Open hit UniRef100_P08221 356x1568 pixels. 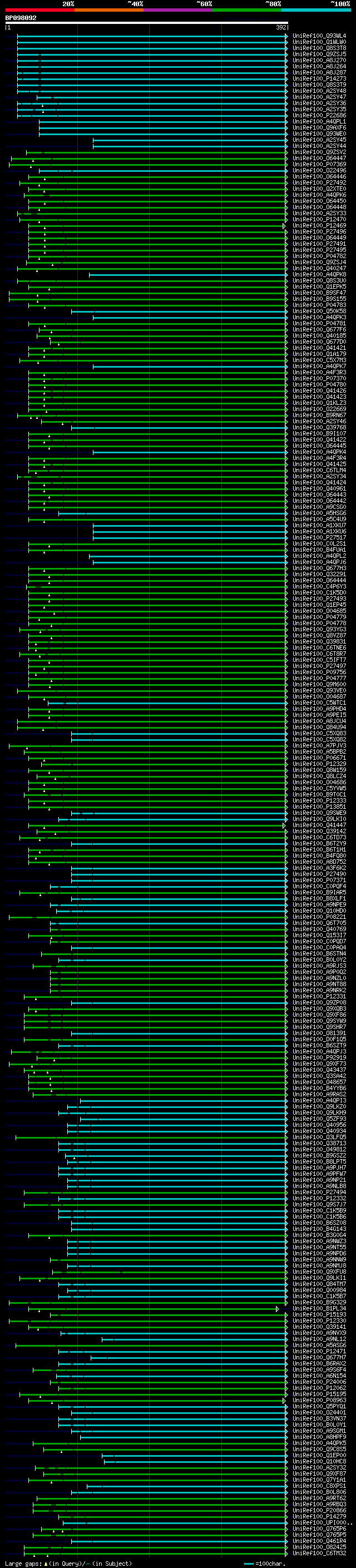(x=319, y=917)
